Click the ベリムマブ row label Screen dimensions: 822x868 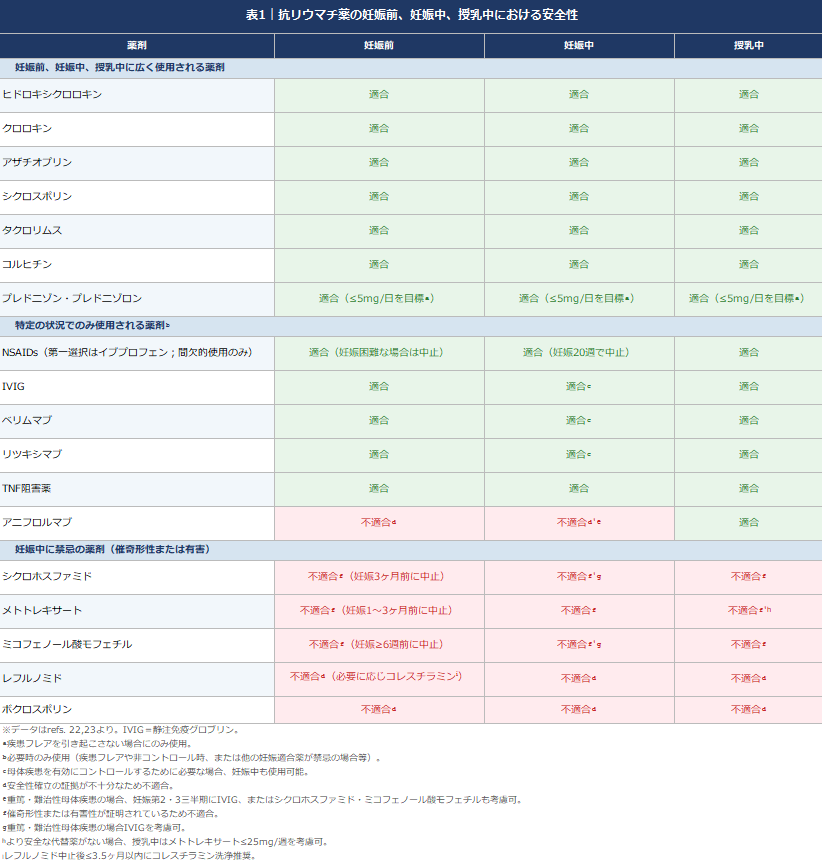coord(27,421)
